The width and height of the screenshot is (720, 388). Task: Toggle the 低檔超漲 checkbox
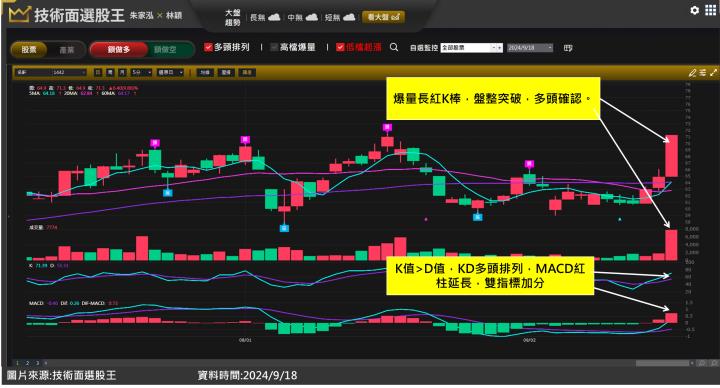point(340,47)
